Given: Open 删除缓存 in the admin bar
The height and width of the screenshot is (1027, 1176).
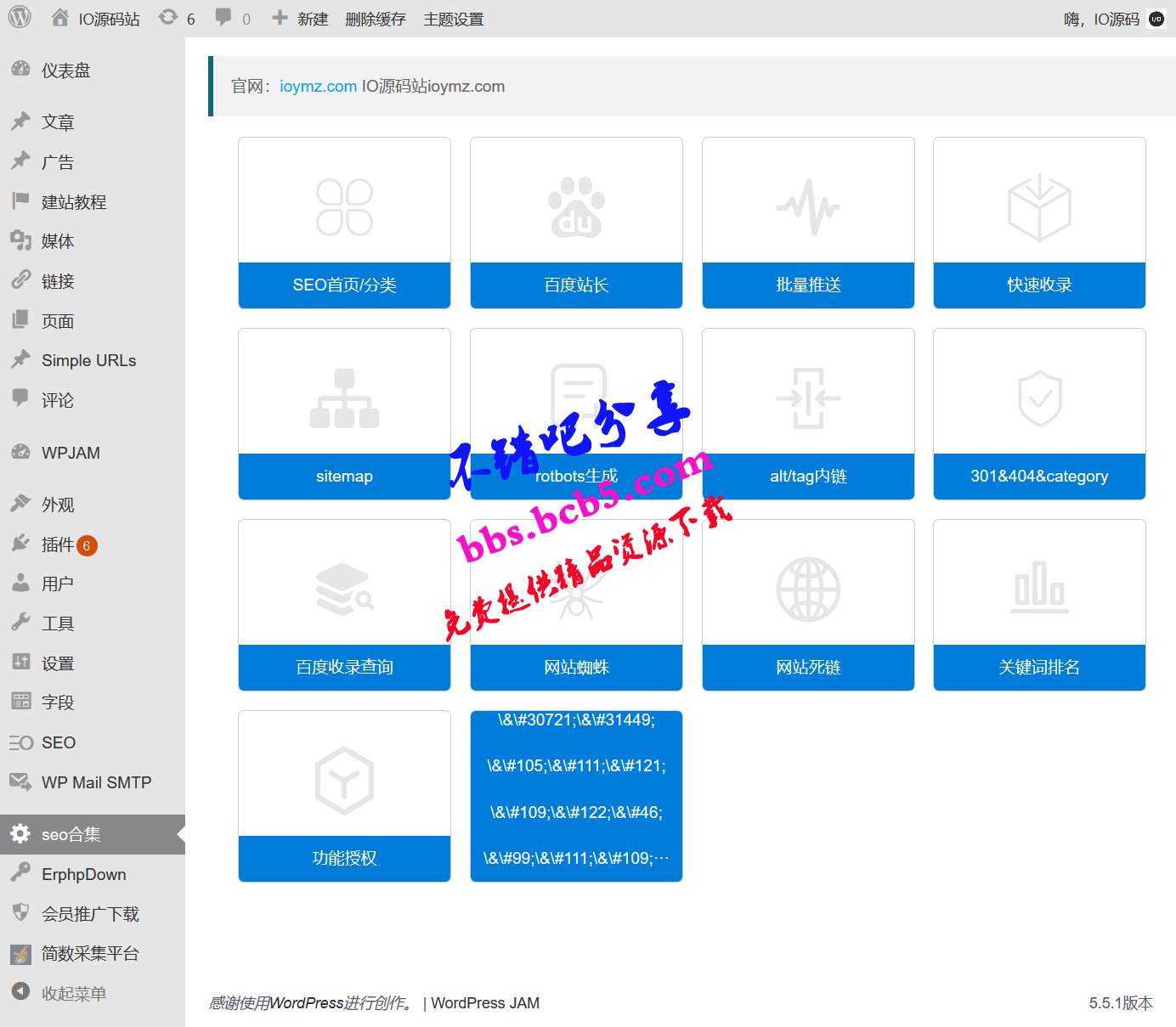Looking at the screenshot, I should click(376, 19).
